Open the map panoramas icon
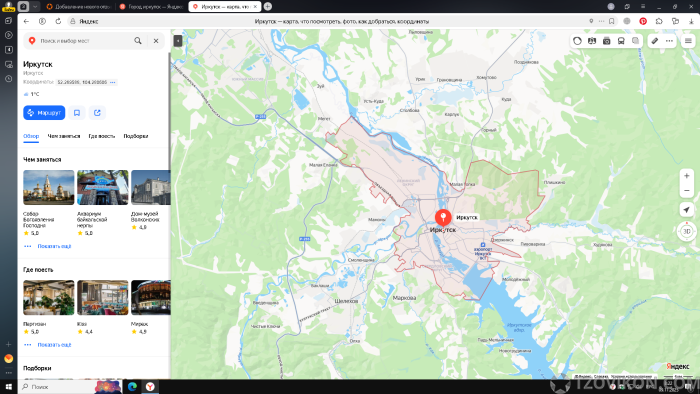The image size is (700, 394). point(592,41)
